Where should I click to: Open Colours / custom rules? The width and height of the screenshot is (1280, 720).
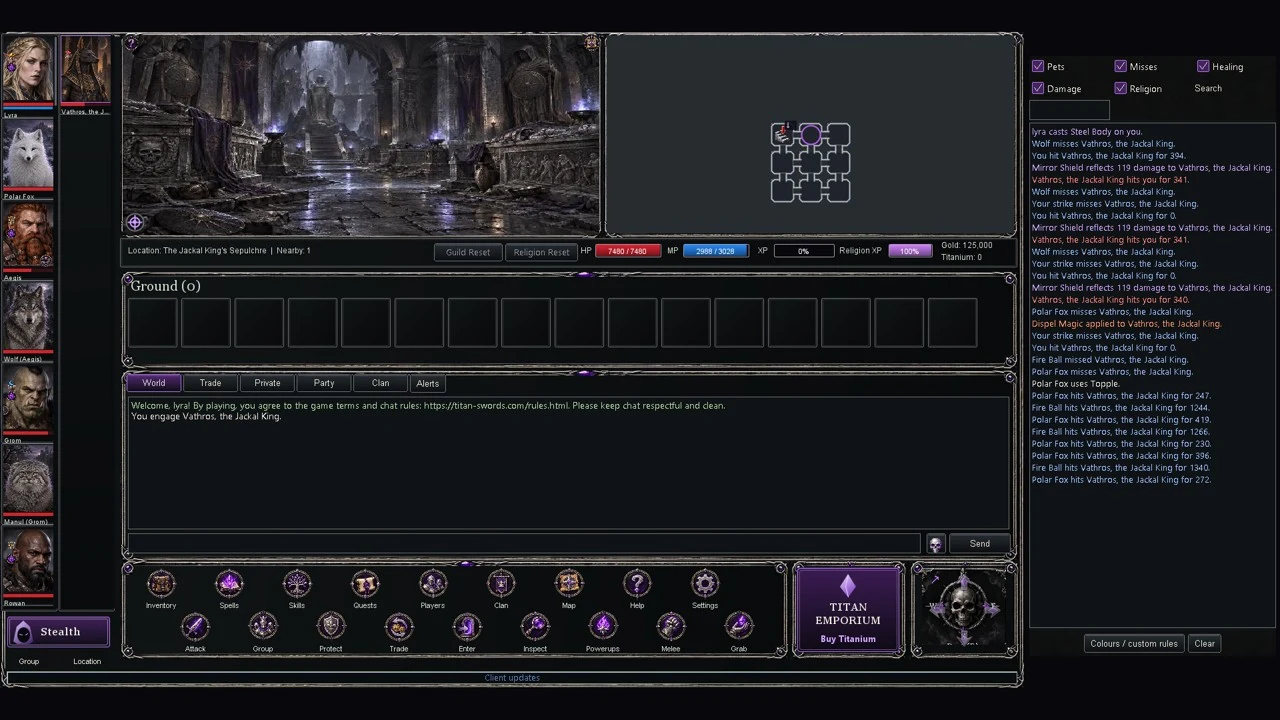pos(1134,644)
